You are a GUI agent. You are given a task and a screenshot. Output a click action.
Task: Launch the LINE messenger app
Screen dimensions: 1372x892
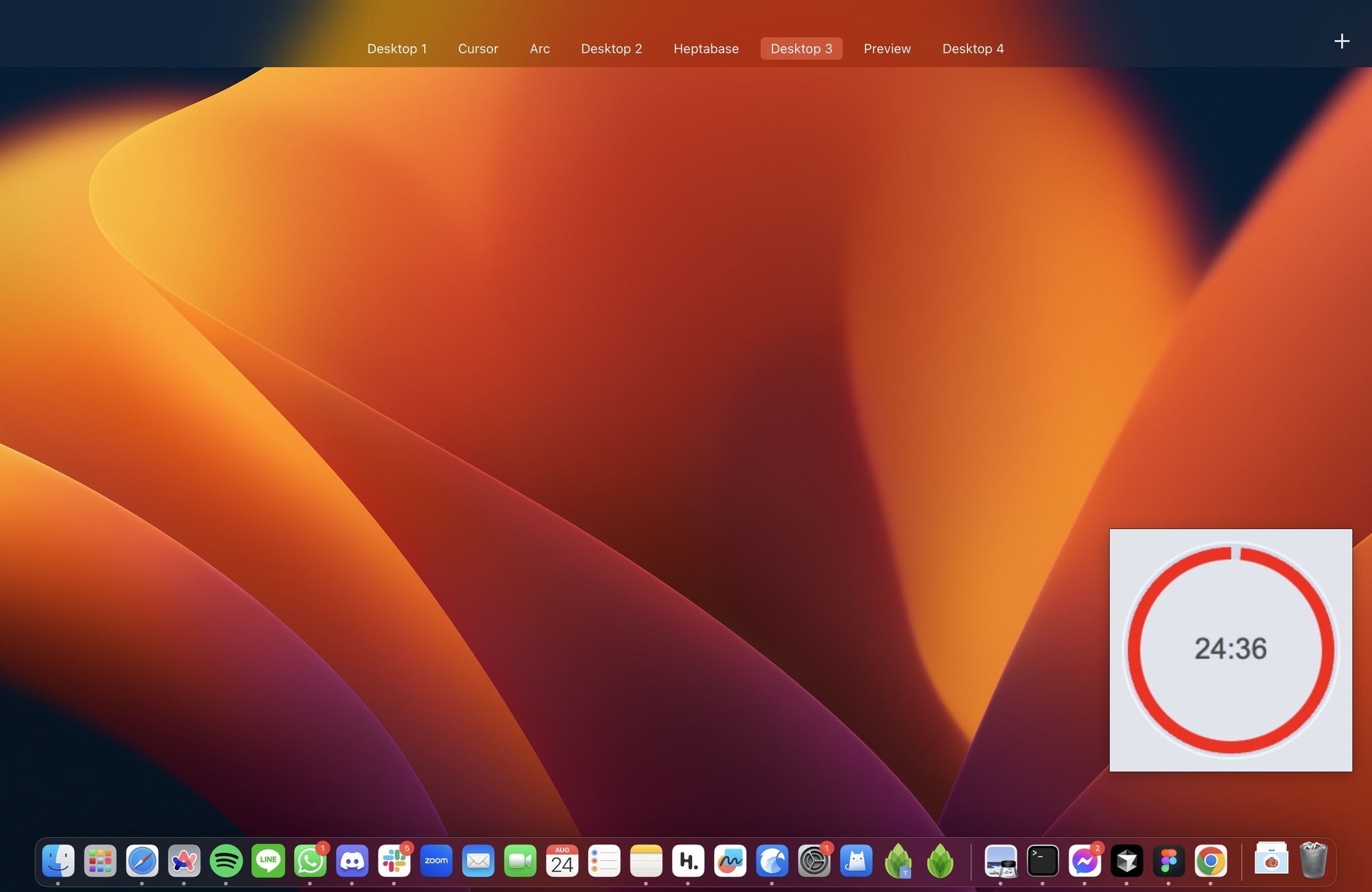268,861
